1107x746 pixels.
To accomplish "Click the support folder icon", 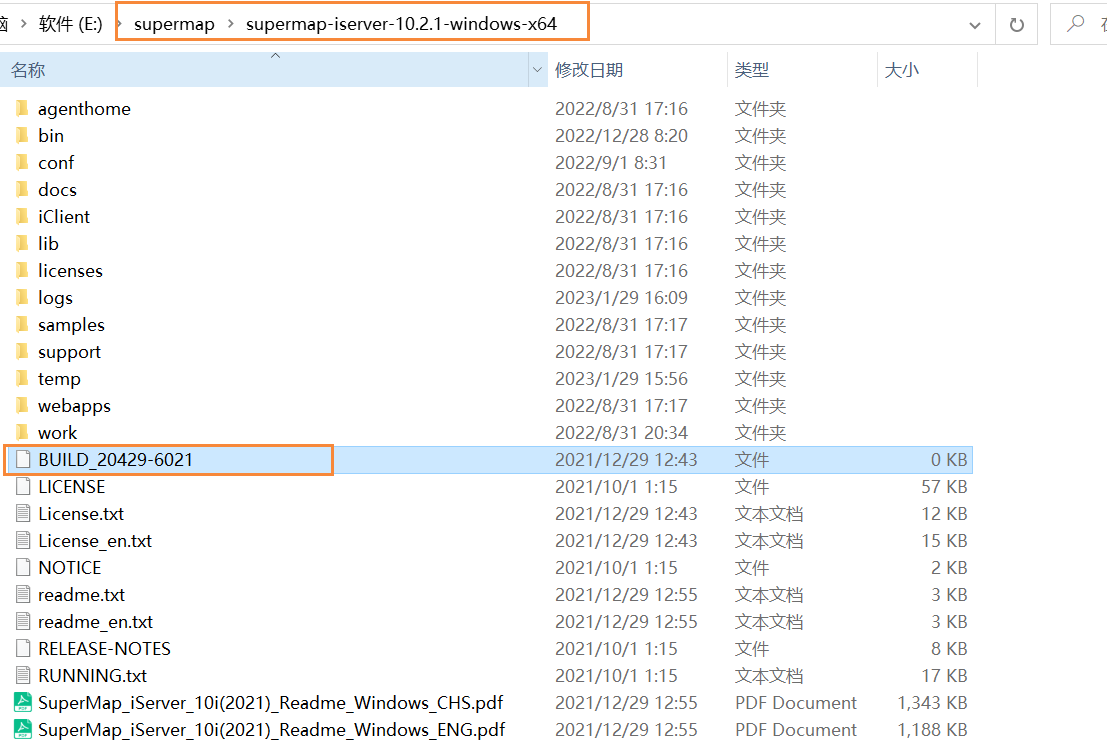I will pos(23,351).
